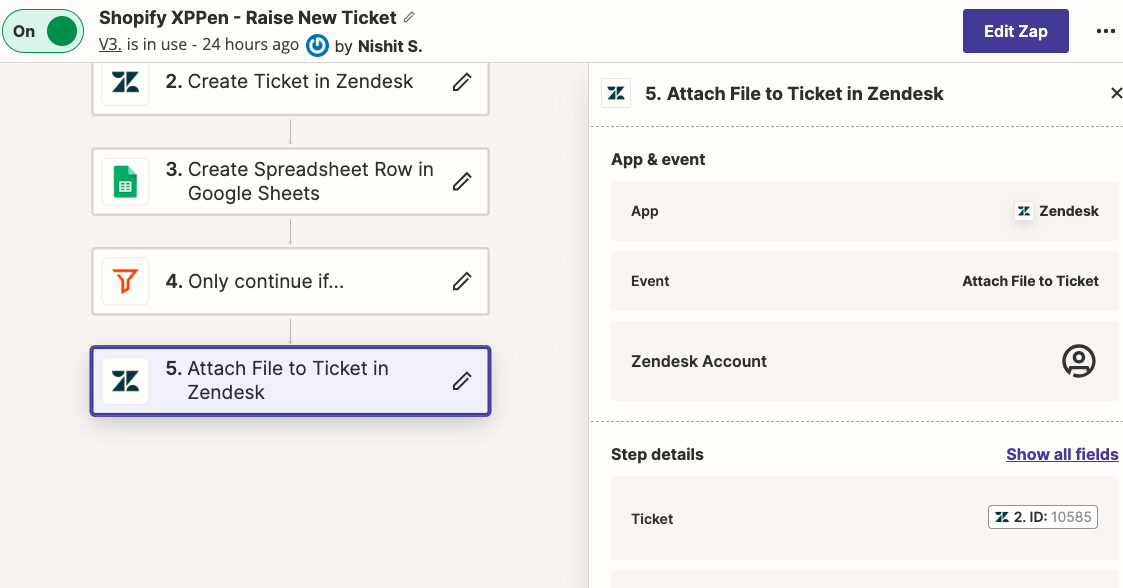
Task: Click the 24 hours ago timestamp
Action: pyautogui.click(x=250, y=44)
